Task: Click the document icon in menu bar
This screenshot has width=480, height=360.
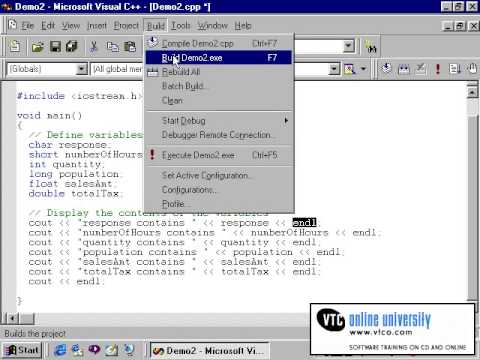Action: (12, 25)
